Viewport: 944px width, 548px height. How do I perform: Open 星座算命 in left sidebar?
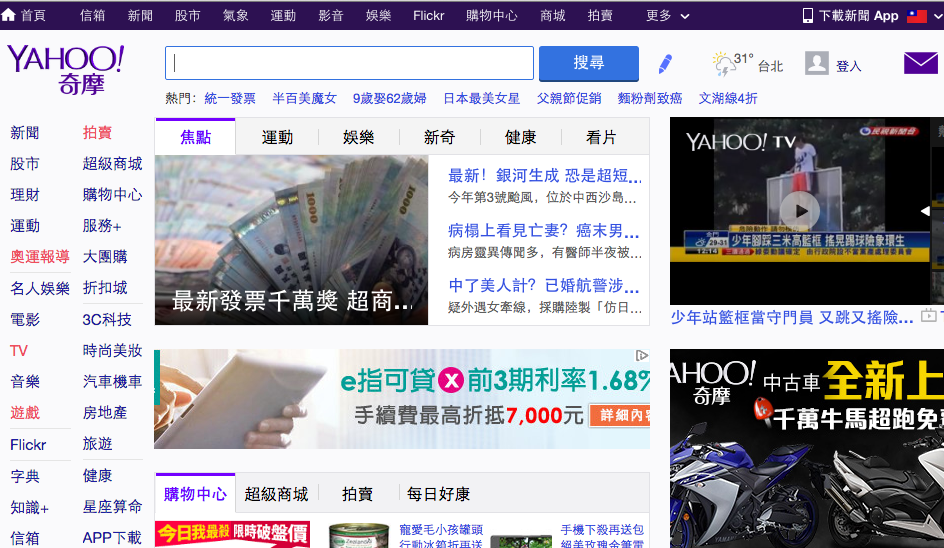click(112, 507)
